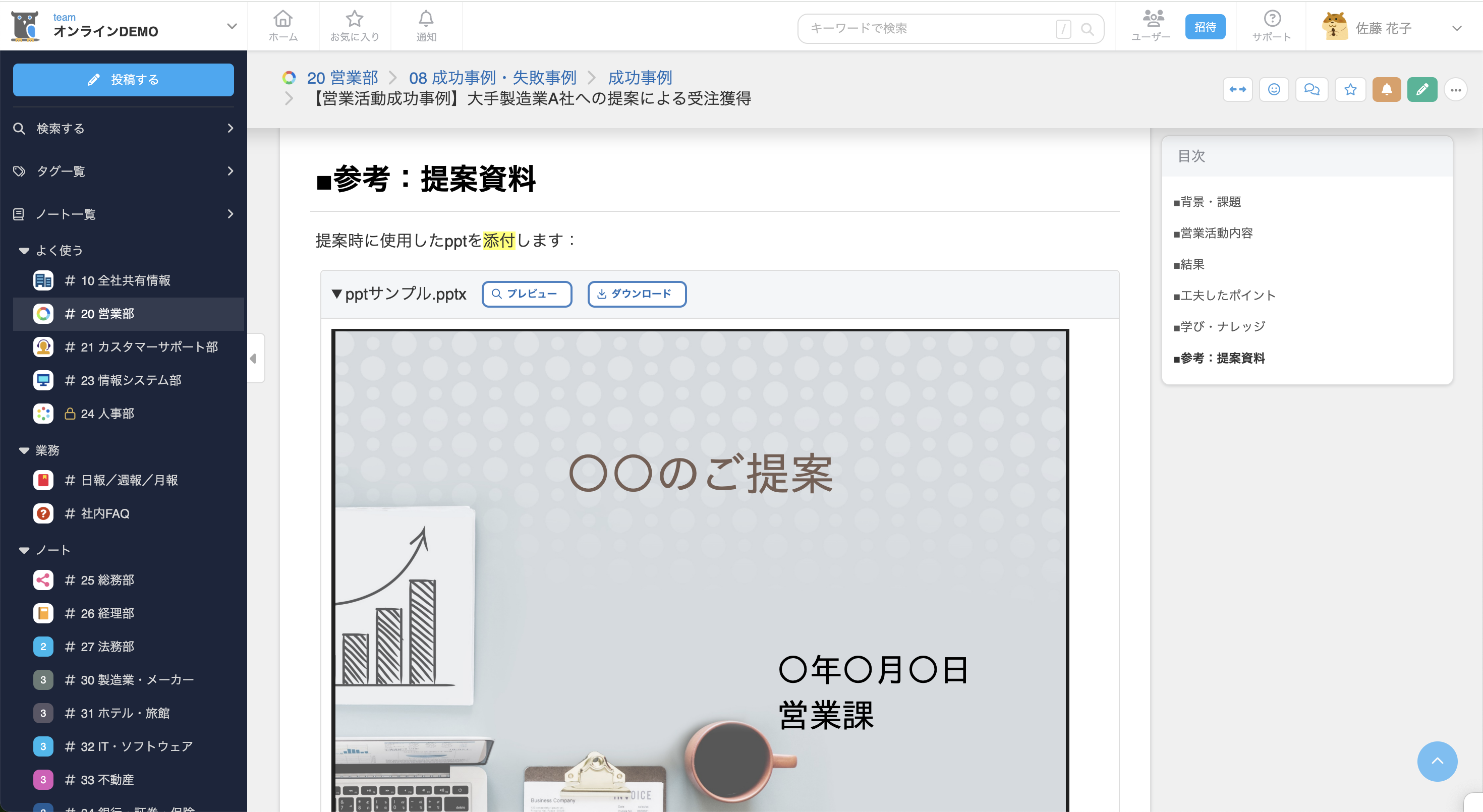Click the ○○のご提案 slide thumbnail

700,570
